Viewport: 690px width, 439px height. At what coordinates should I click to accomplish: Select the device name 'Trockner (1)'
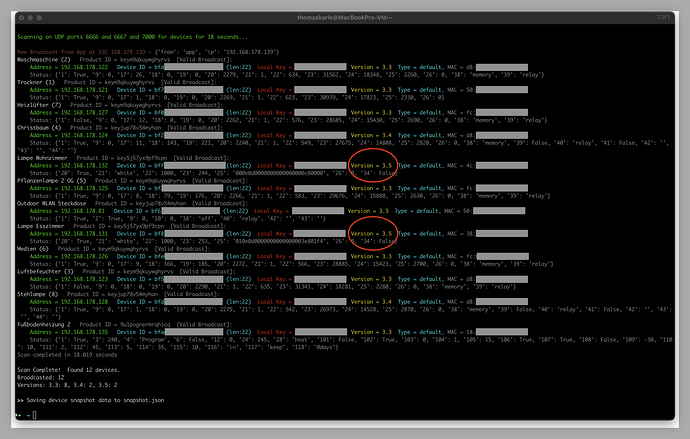pos(36,82)
